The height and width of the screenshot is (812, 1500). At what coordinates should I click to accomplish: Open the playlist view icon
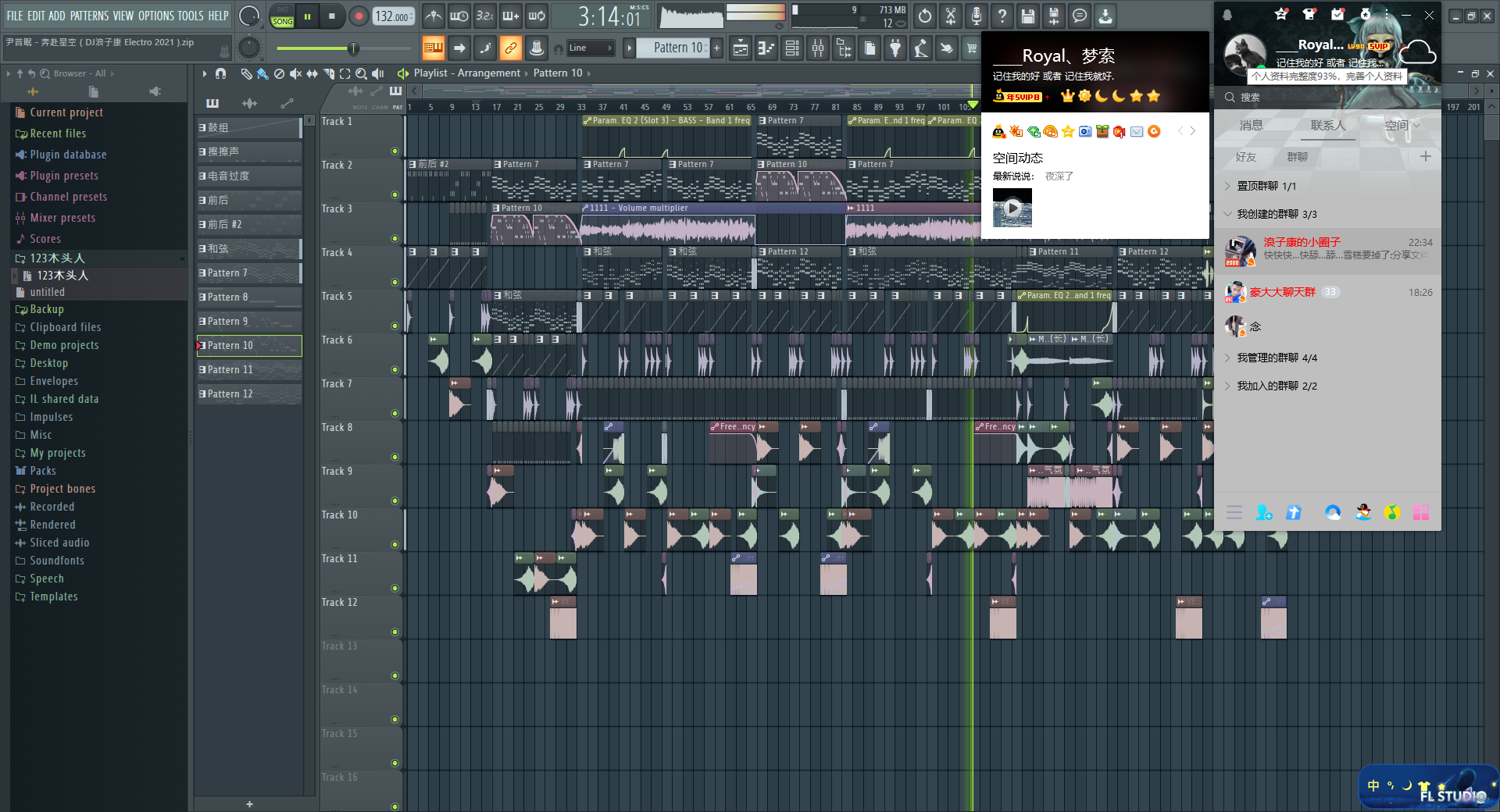(x=741, y=48)
